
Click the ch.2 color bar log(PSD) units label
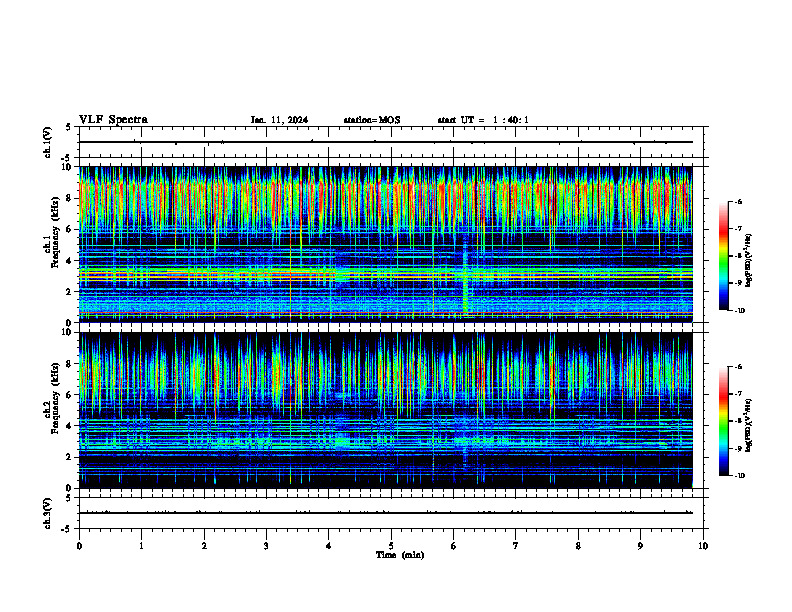coord(750,425)
